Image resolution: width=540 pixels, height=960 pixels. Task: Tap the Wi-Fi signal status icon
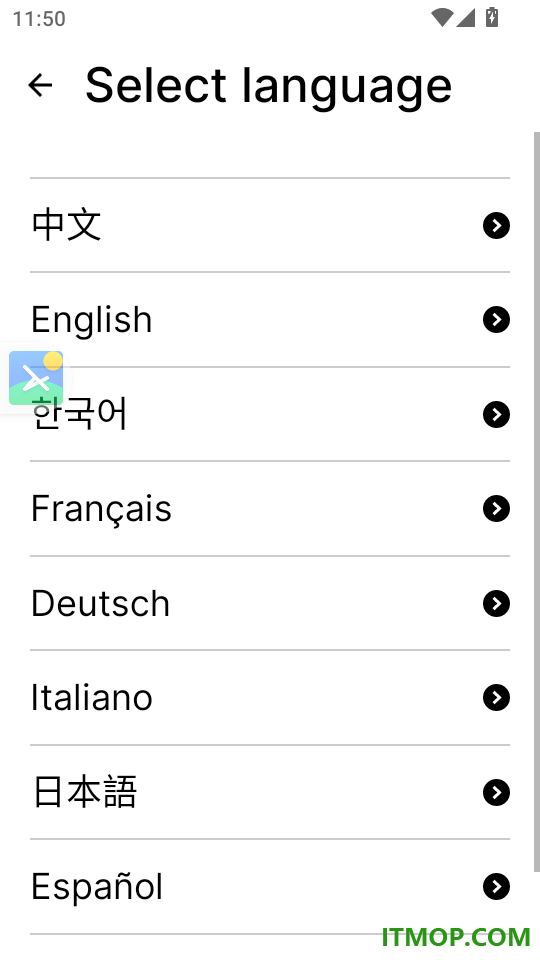click(x=441, y=17)
